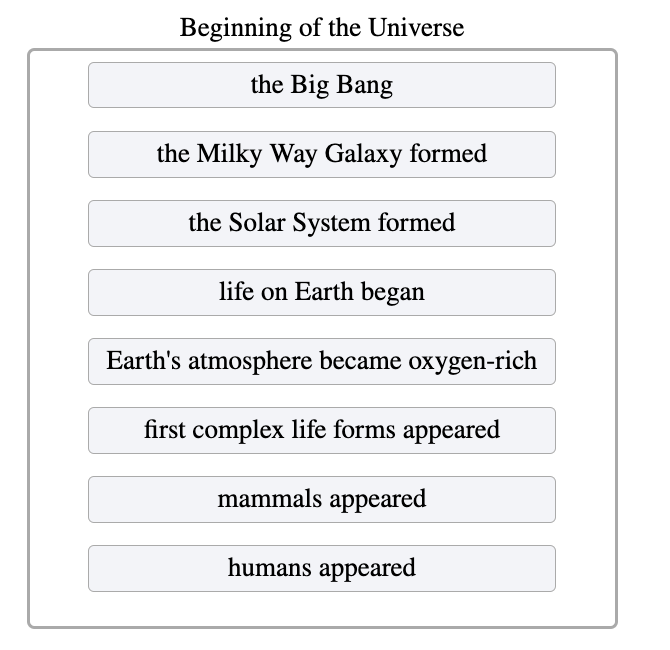Pick "Earth's atmosphere became oxygen-rich" item
670x650 pixels.
pyautogui.click(x=322, y=362)
